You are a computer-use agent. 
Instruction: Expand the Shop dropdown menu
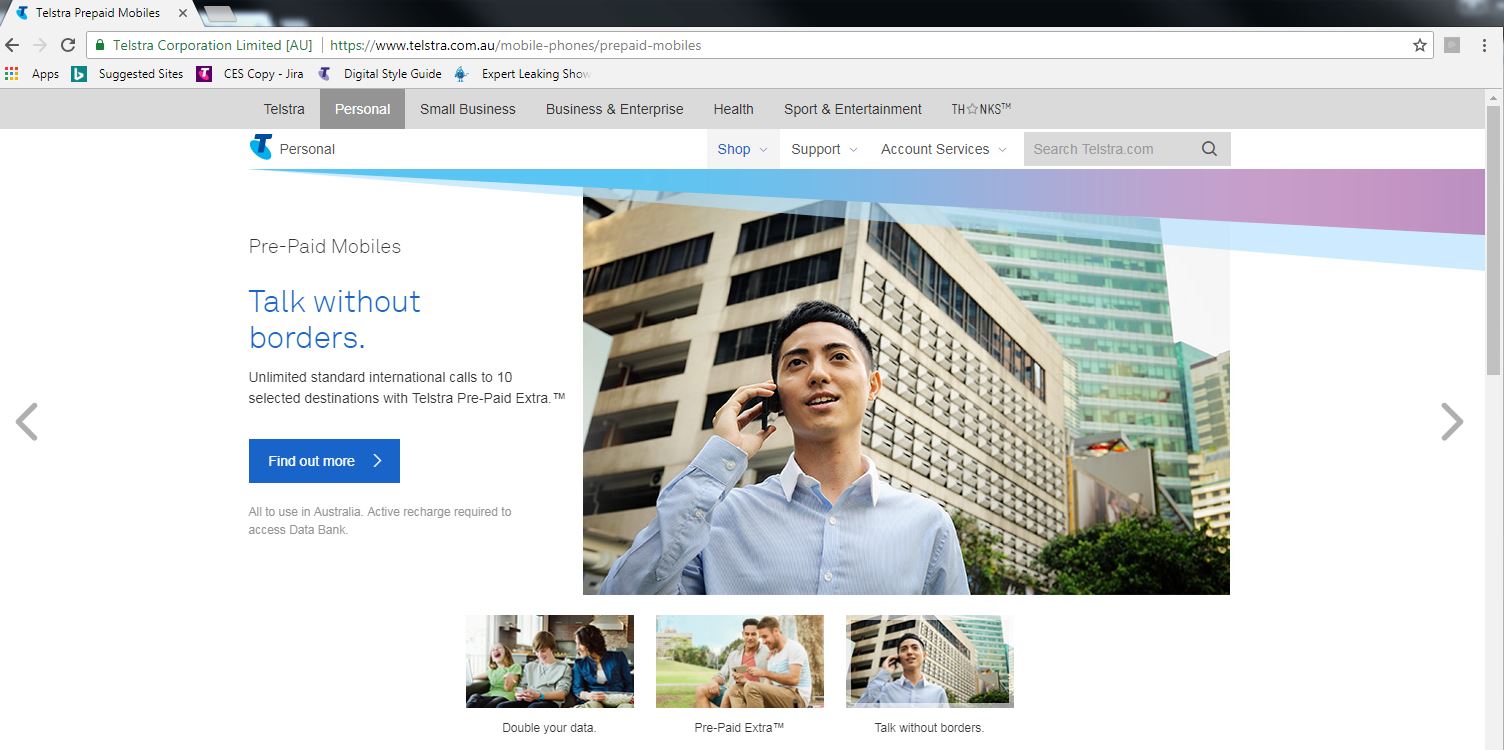pyautogui.click(x=742, y=149)
